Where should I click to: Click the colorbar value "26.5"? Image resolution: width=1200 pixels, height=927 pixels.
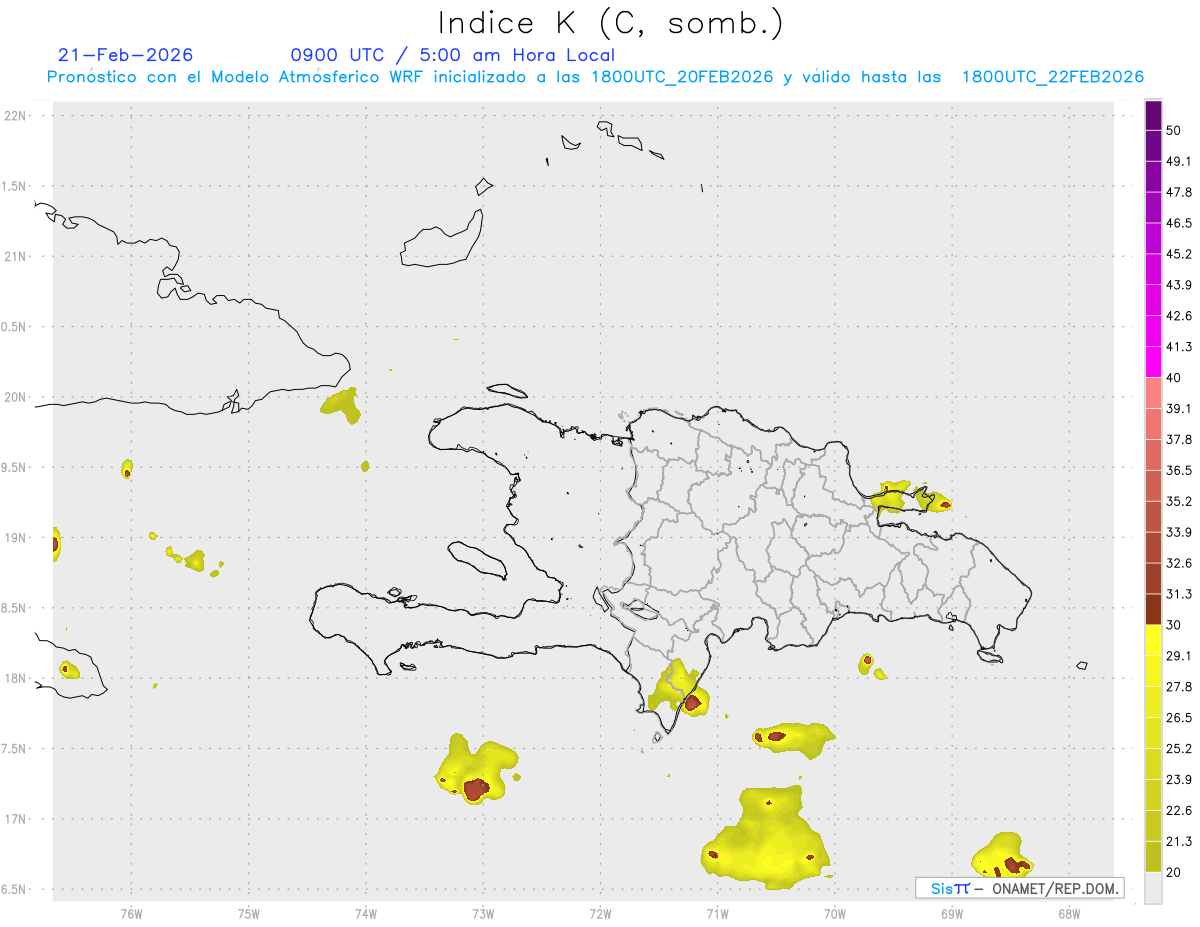(x=1179, y=718)
